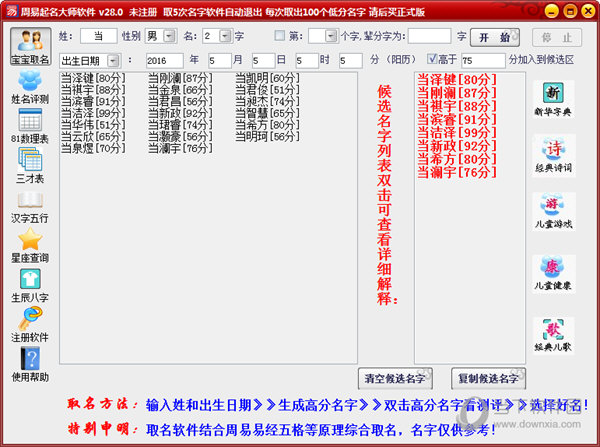Toggle the 高于 score threshold checkbox

pos(432,59)
